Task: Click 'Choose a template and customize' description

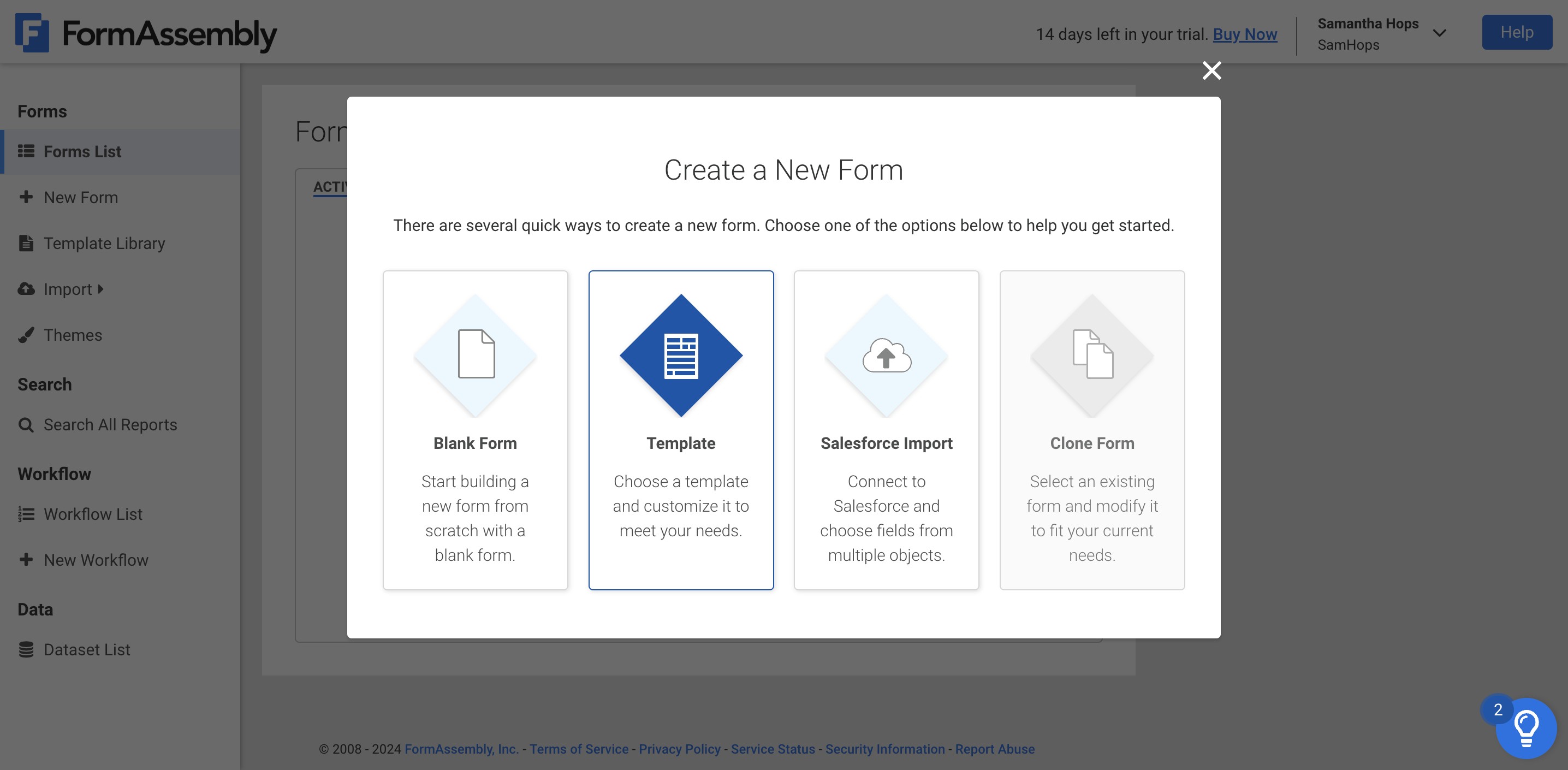Action: 680,506
